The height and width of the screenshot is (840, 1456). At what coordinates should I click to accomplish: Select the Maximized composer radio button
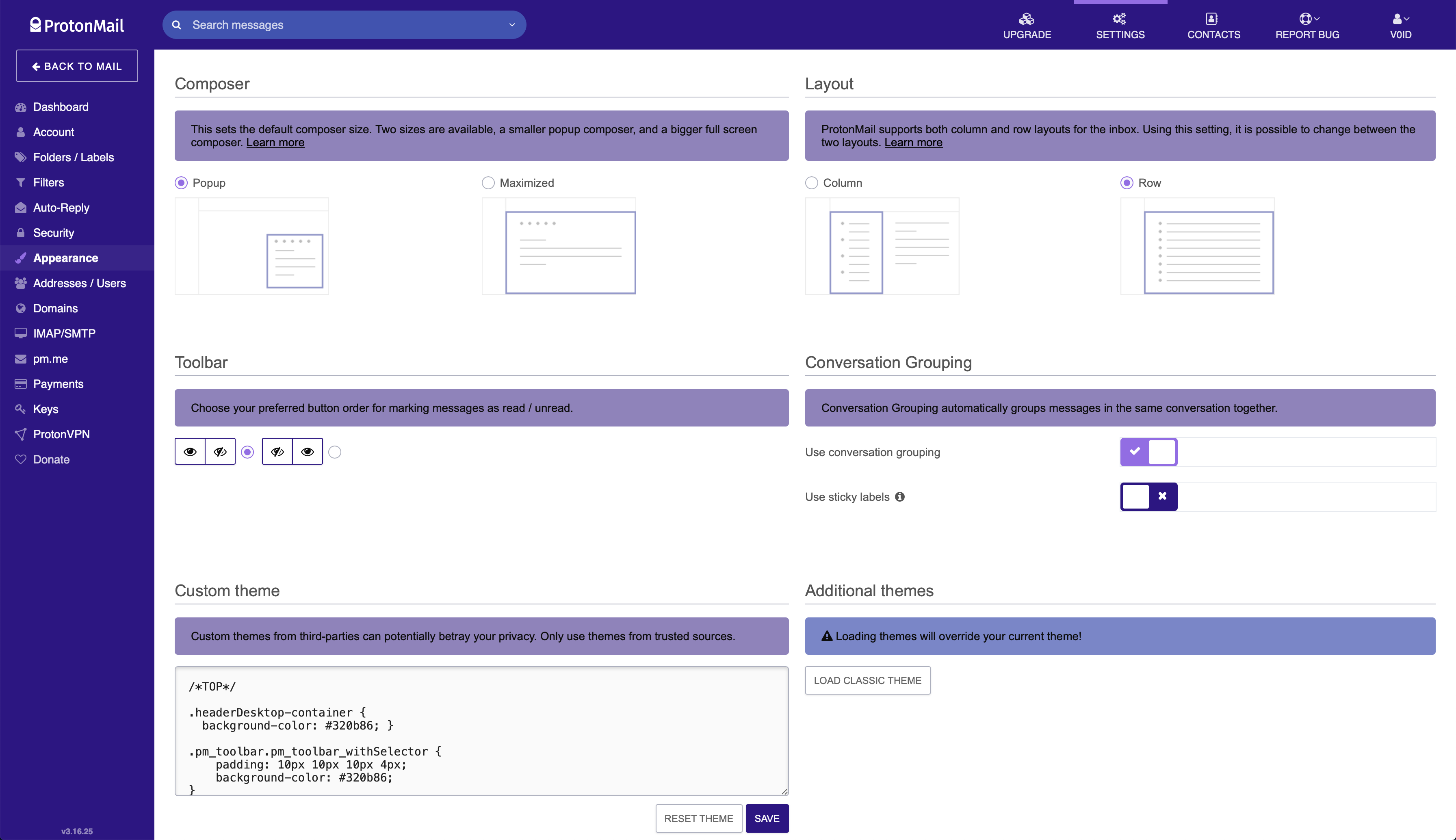(488, 183)
